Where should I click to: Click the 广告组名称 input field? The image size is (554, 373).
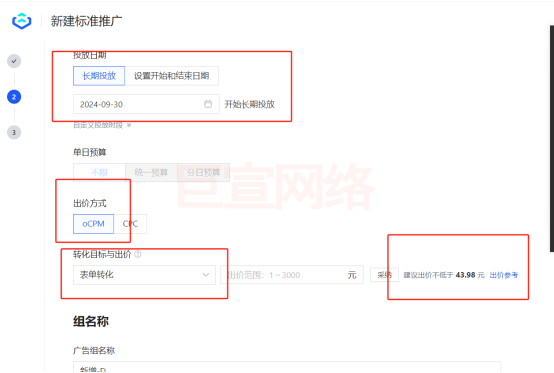[x=287, y=367]
